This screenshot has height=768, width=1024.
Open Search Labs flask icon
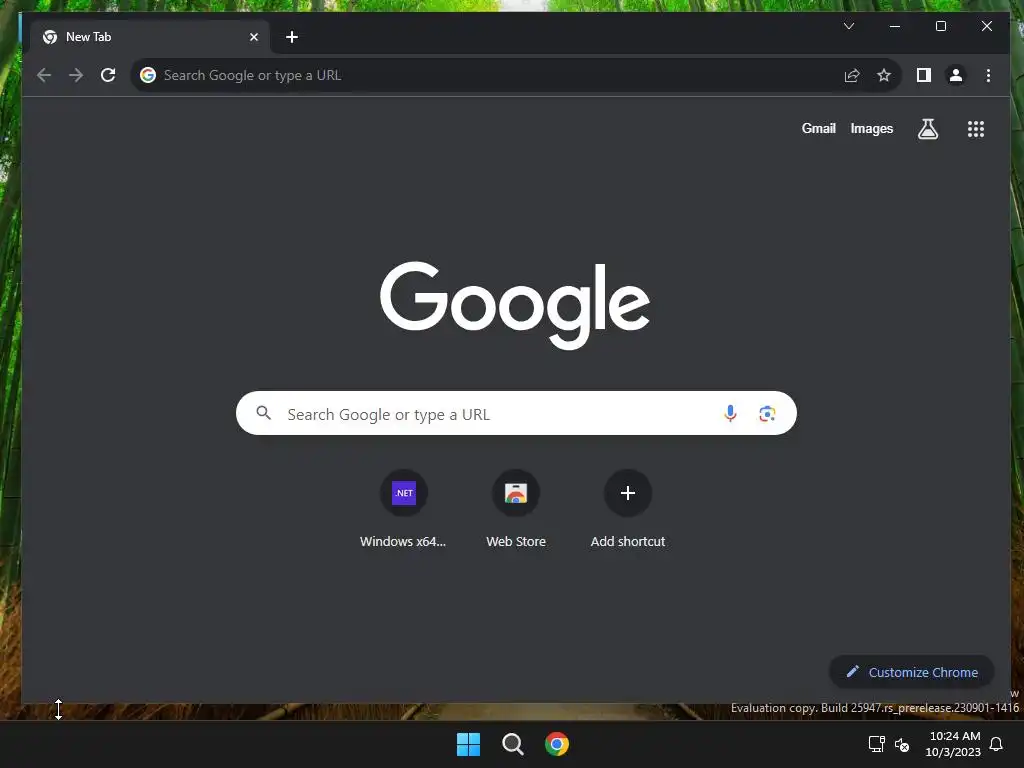click(x=927, y=129)
